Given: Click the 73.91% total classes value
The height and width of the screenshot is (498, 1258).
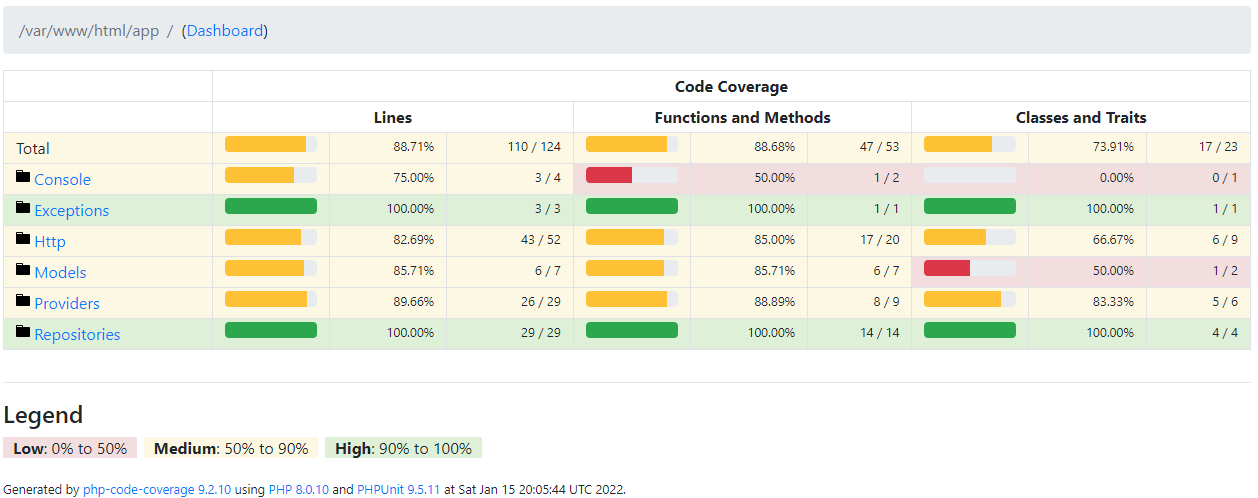Looking at the screenshot, I should coord(1112,147).
